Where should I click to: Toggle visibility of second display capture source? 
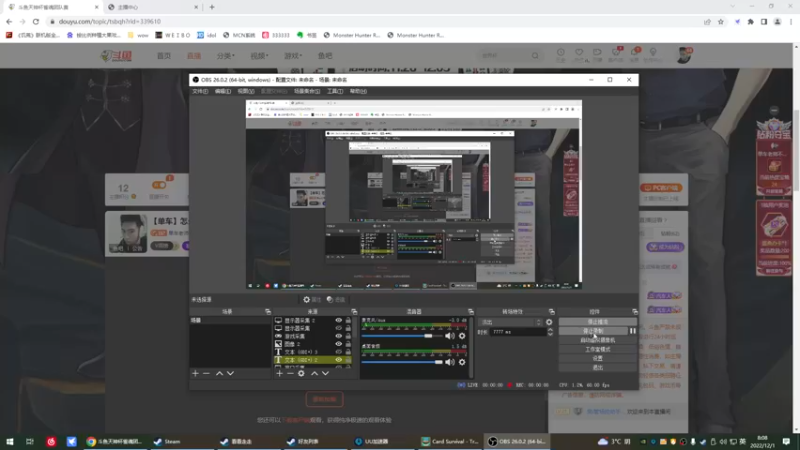coord(338,328)
